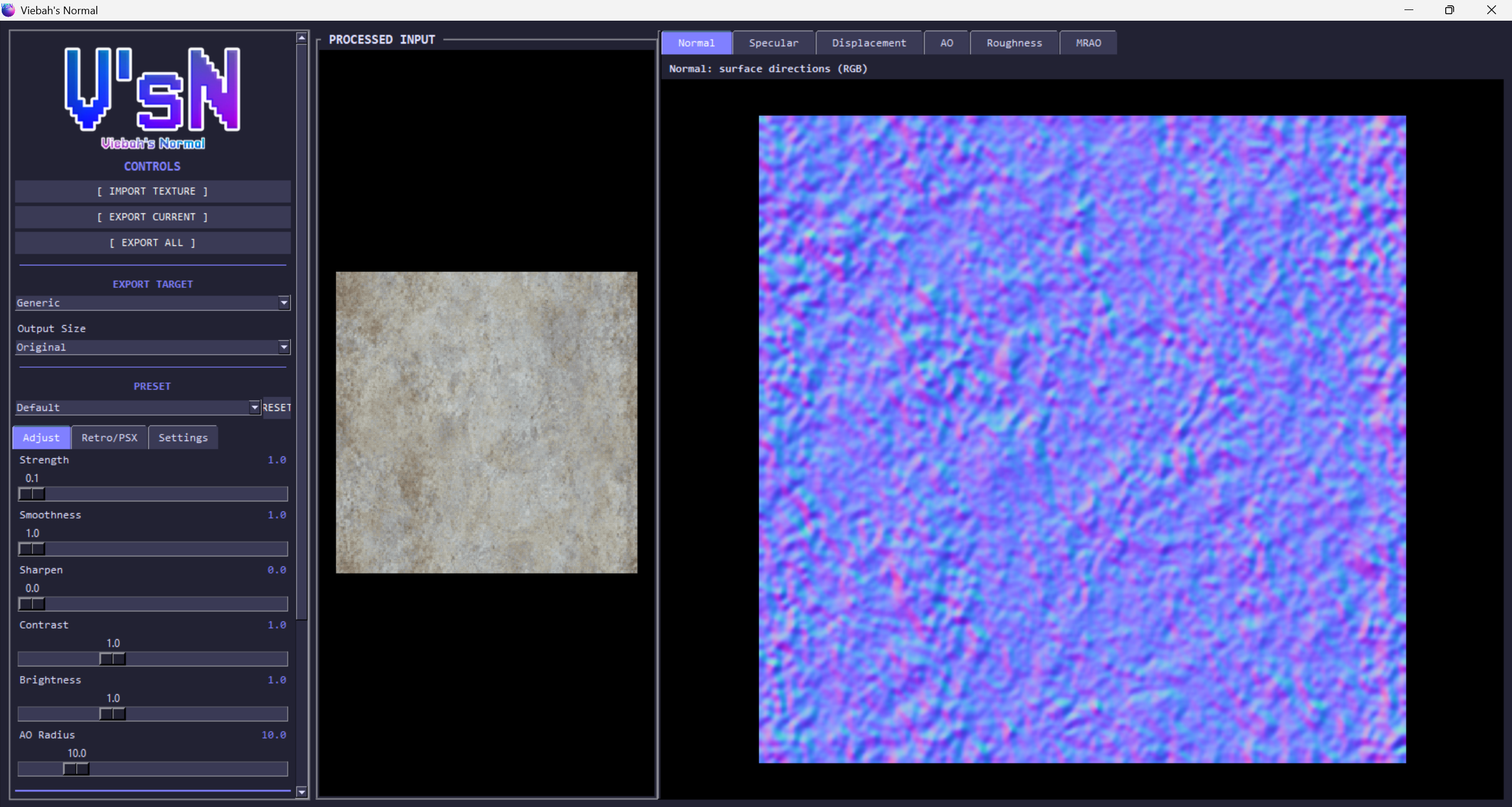Select the AO tab
The image size is (1512, 807).
pyautogui.click(x=946, y=43)
